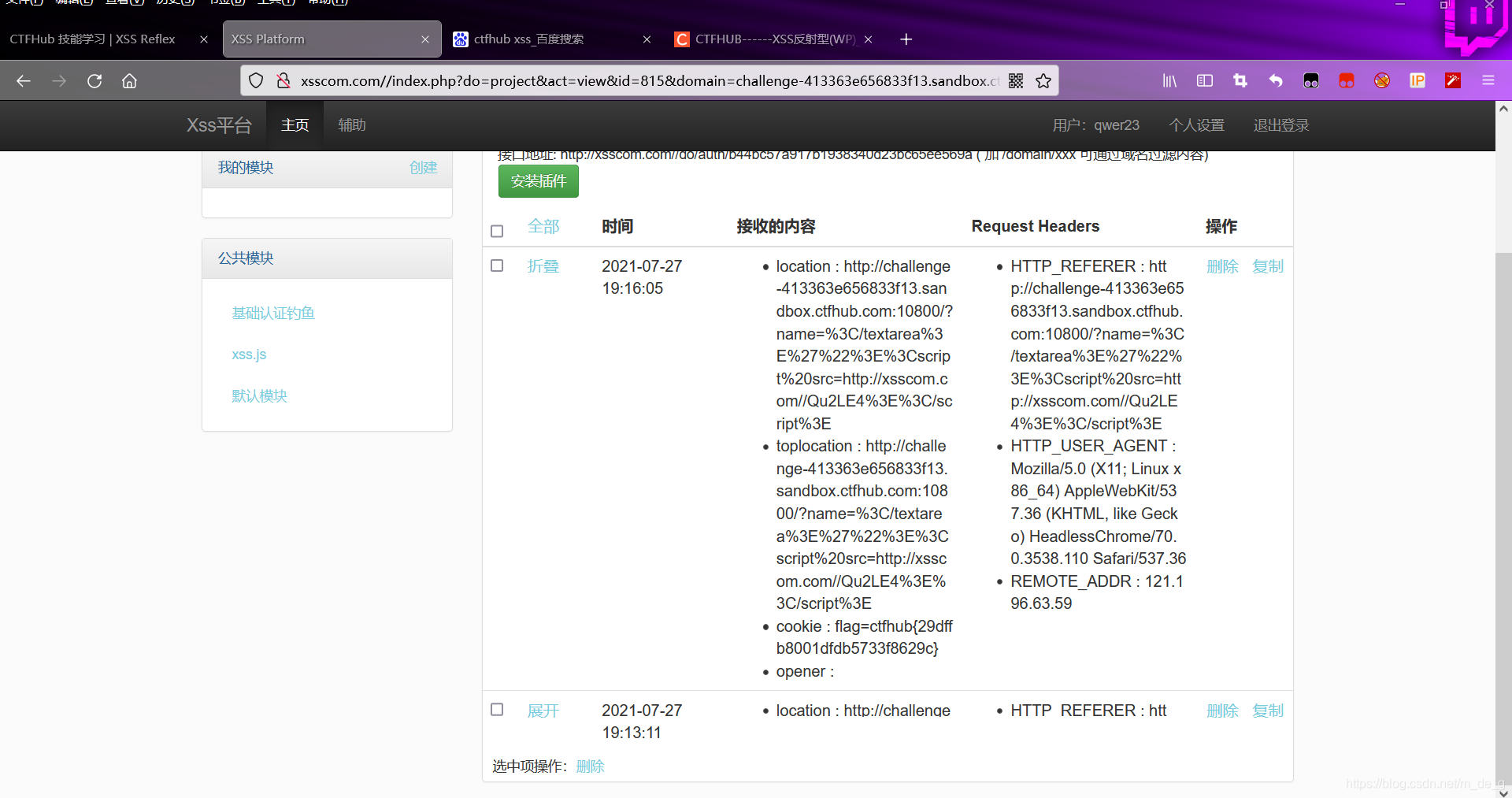Open the IP extension icon
Viewport: 1512px width, 798px height.
(1417, 81)
